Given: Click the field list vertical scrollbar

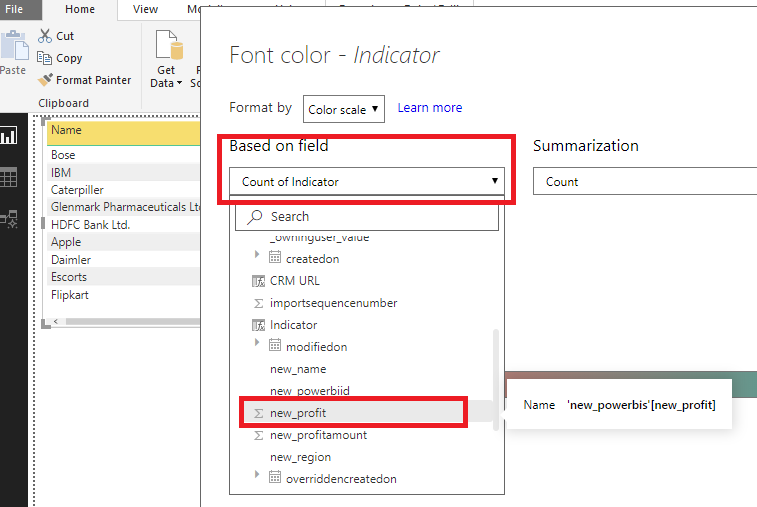Looking at the screenshot, I should [x=497, y=378].
